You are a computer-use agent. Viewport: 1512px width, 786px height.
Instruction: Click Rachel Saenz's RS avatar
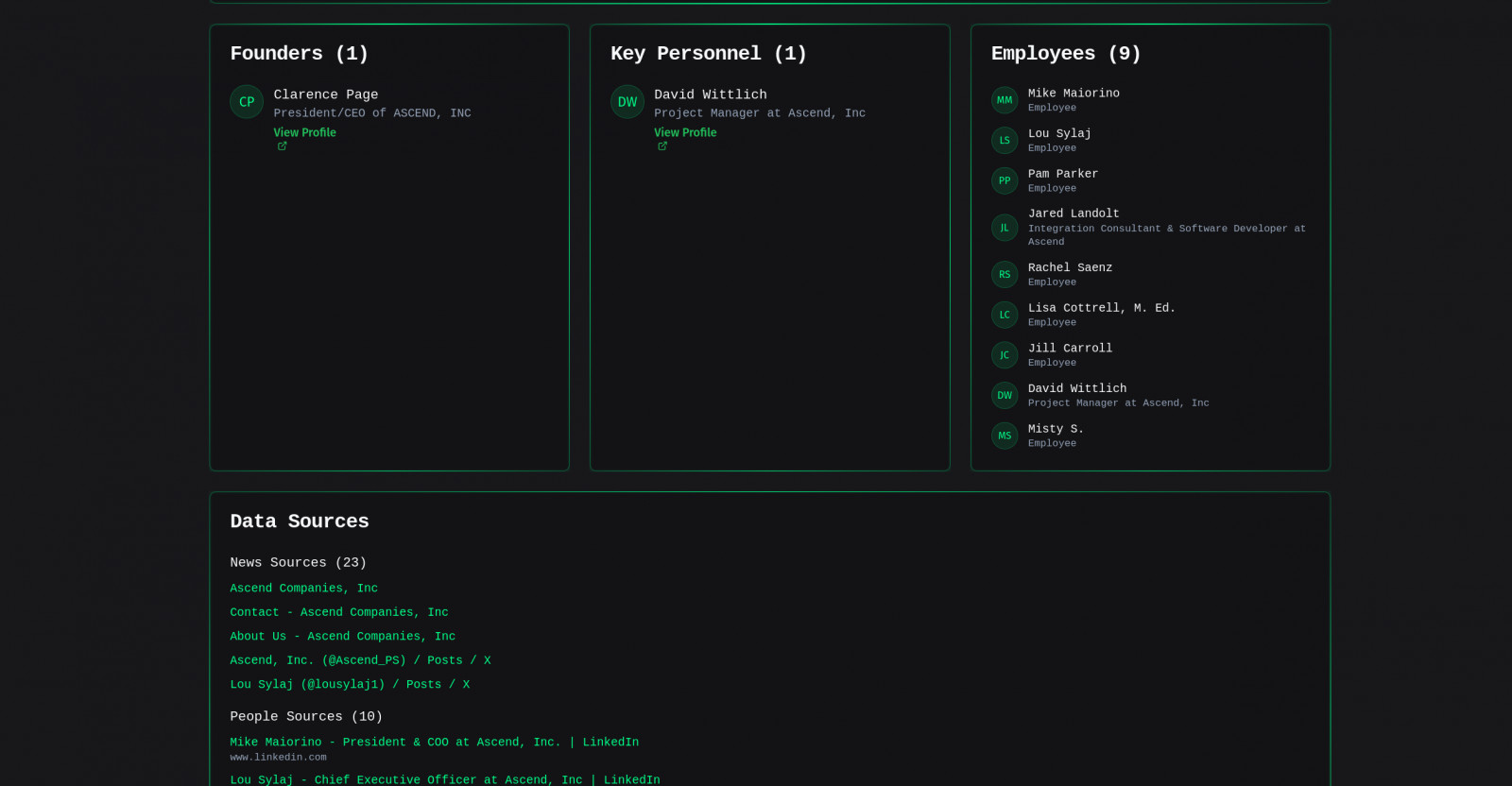(1005, 275)
